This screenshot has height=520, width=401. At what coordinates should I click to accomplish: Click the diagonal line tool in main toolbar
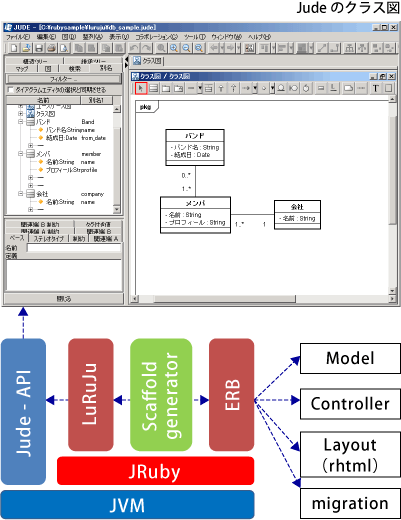[x=322, y=48]
